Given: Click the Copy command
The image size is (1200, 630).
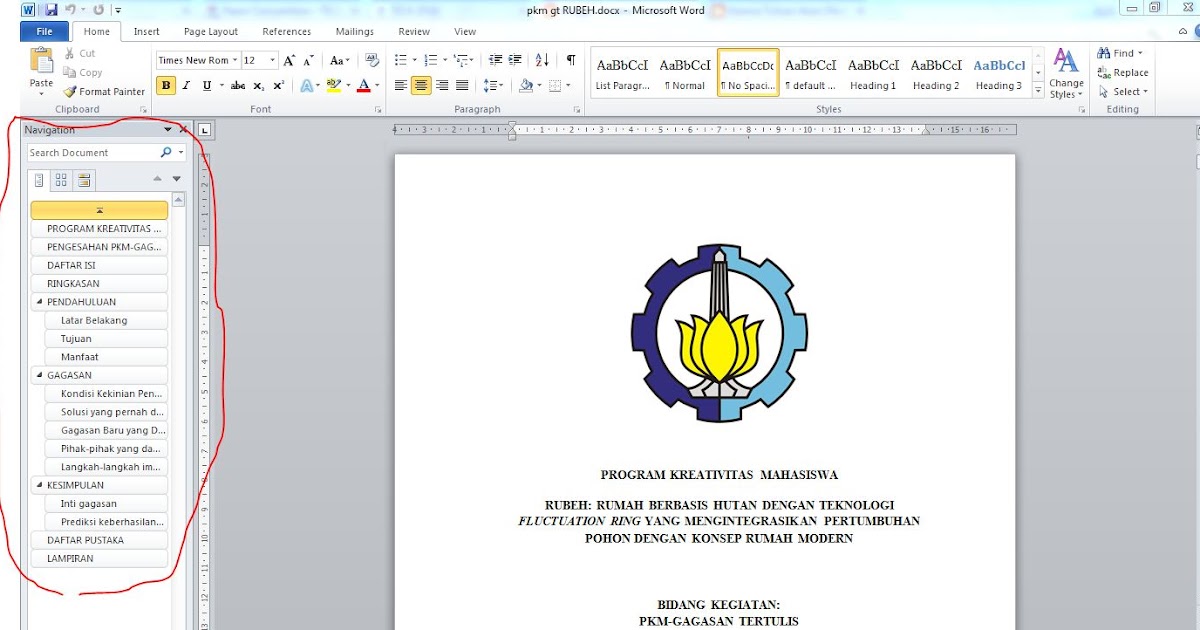Looking at the screenshot, I should (82, 72).
